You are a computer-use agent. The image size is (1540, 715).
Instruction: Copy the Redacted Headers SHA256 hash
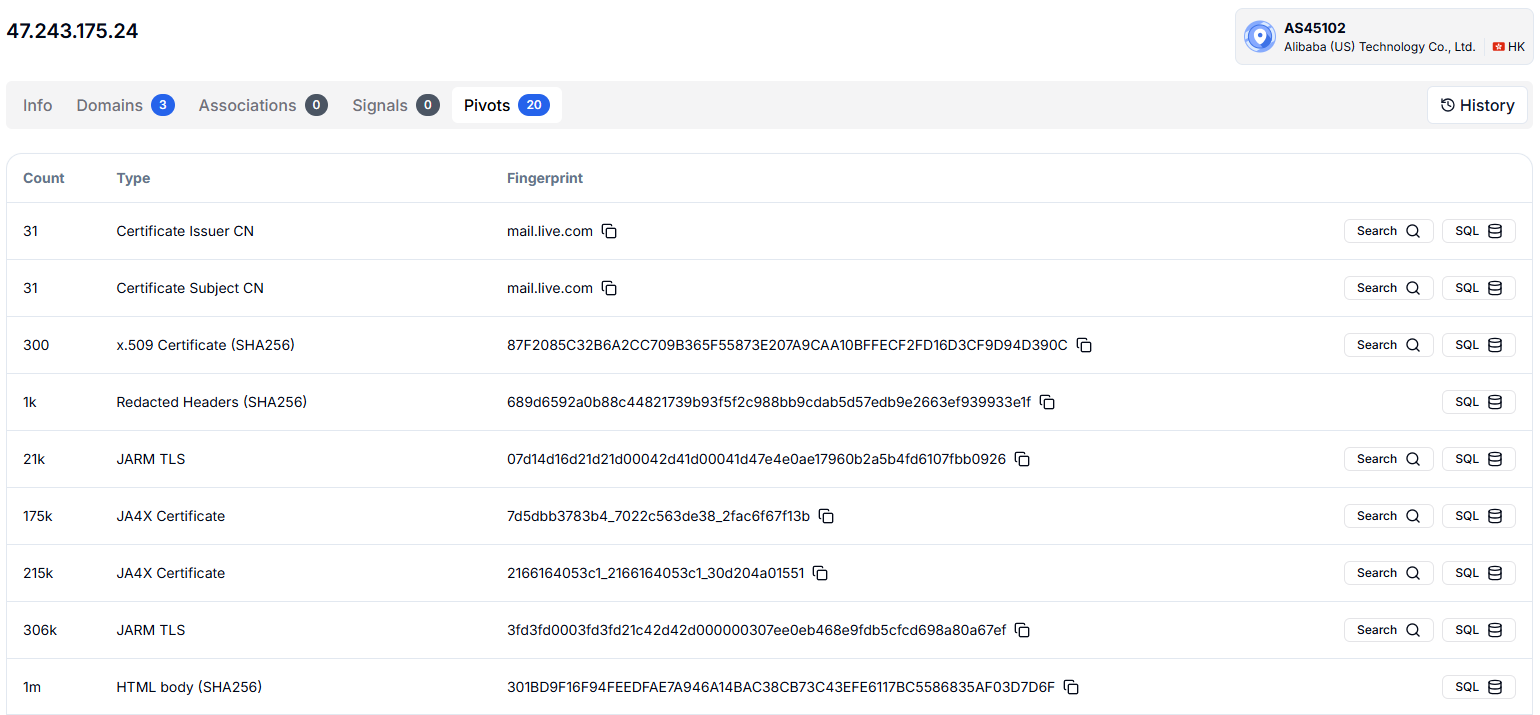1047,402
